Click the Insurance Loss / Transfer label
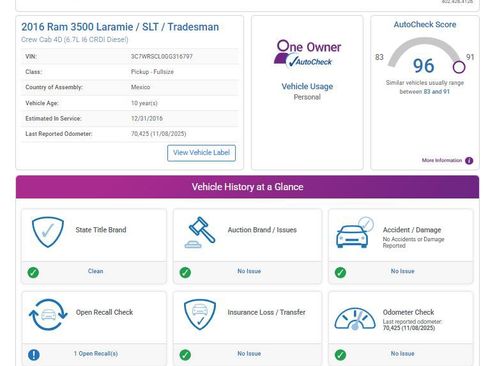The width and height of the screenshot is (488, 366). coord(266,312)
